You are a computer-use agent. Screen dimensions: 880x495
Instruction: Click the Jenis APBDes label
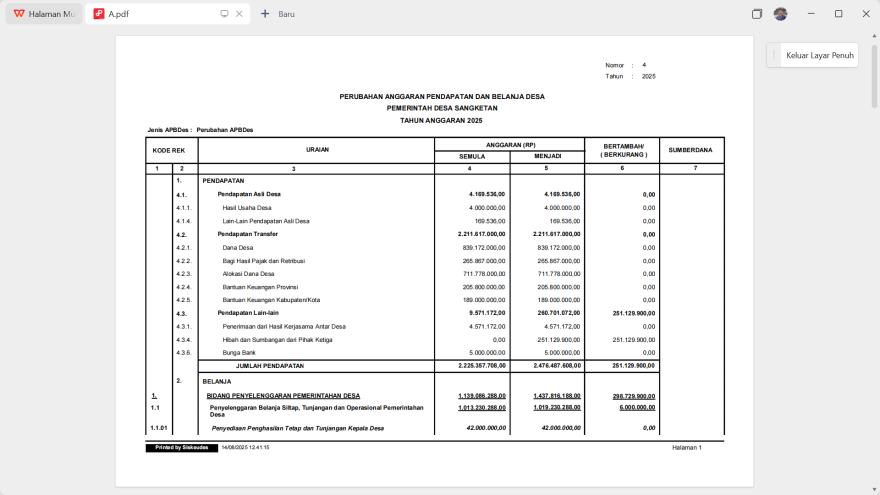coord(169,130)
